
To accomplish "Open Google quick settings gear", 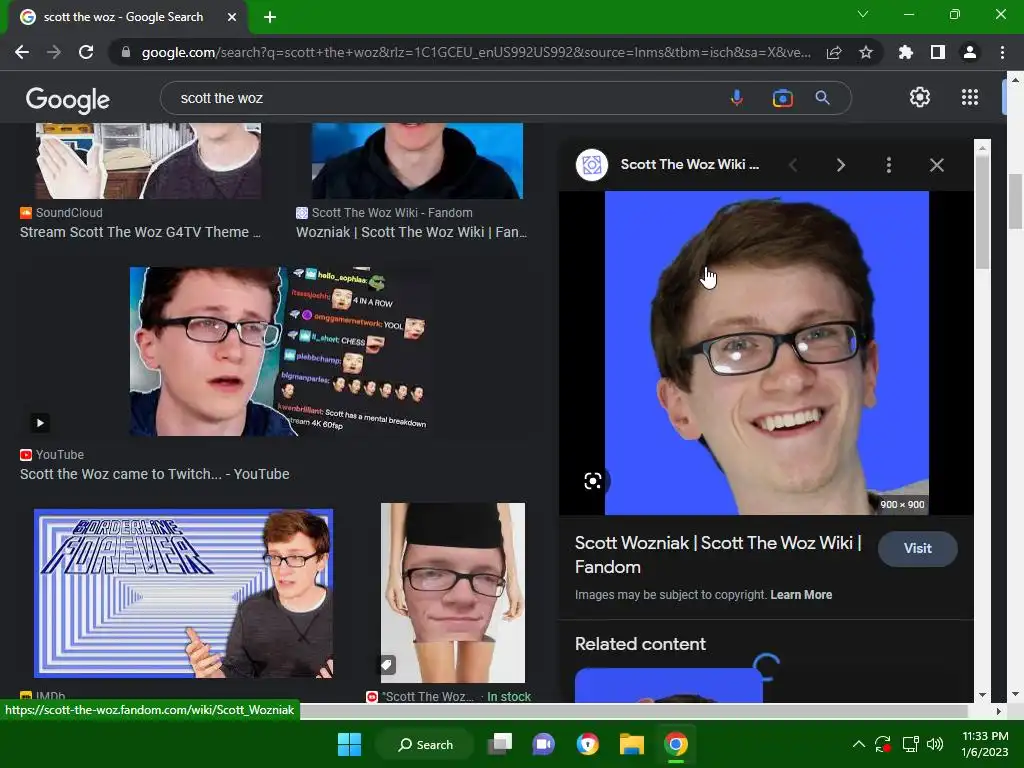I will pyautogui.click(x=920, y=97).
